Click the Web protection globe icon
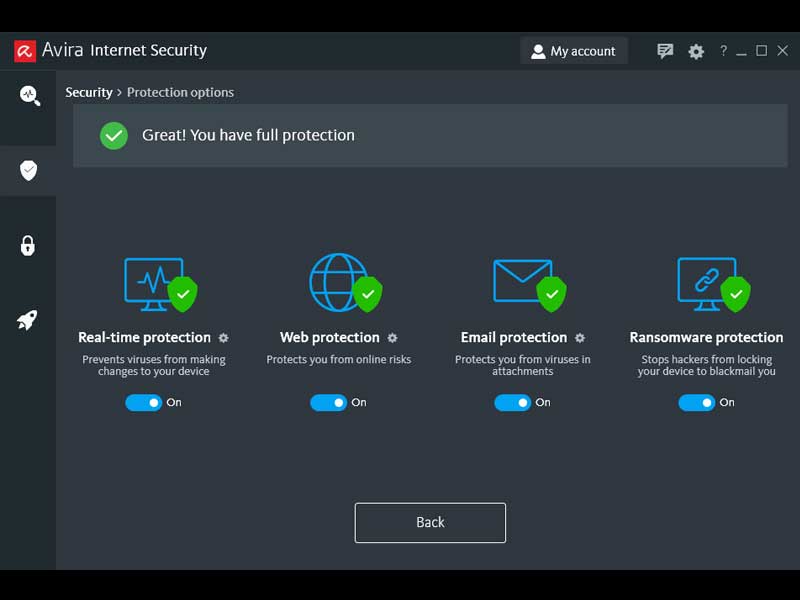Screen dimensions: 800x600 point(338,281)
